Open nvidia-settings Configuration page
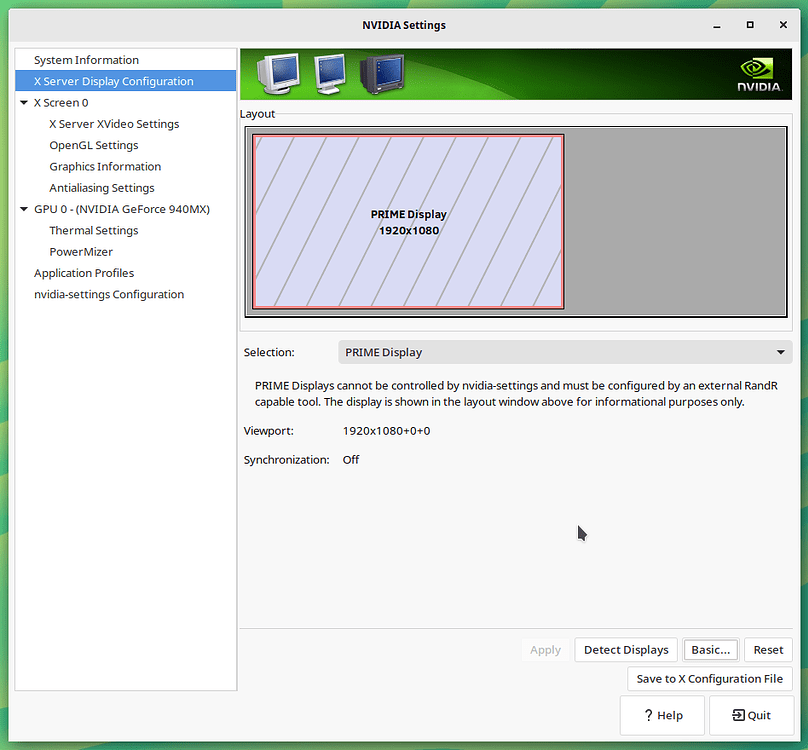 [109, 294]
